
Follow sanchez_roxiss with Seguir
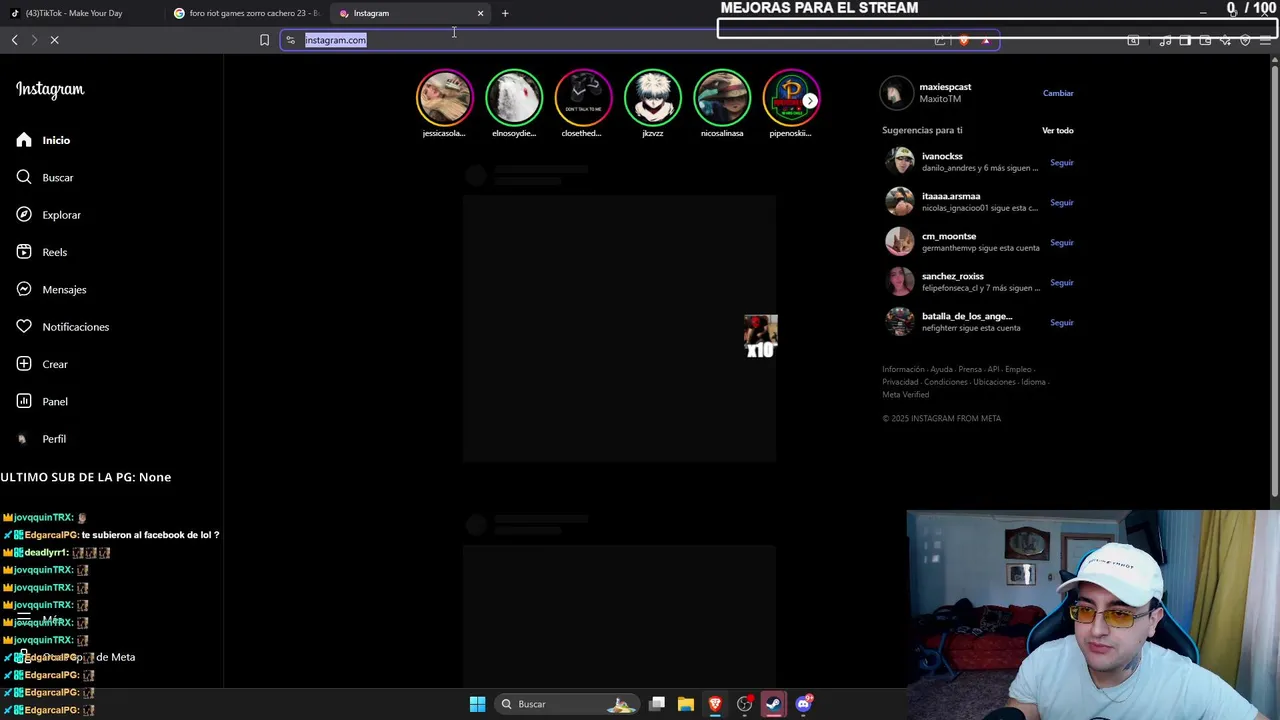point(1061,282)
